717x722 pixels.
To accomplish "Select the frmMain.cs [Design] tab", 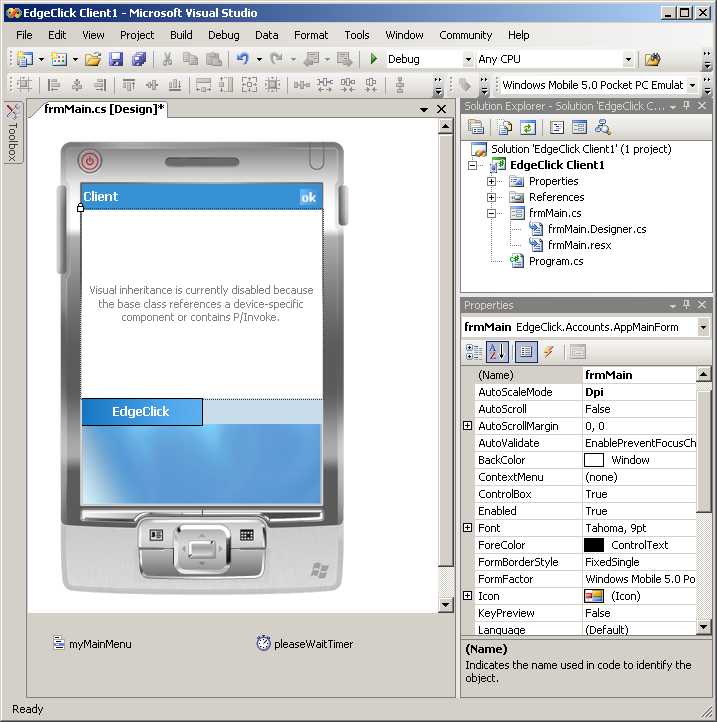I will coord(104,109).
